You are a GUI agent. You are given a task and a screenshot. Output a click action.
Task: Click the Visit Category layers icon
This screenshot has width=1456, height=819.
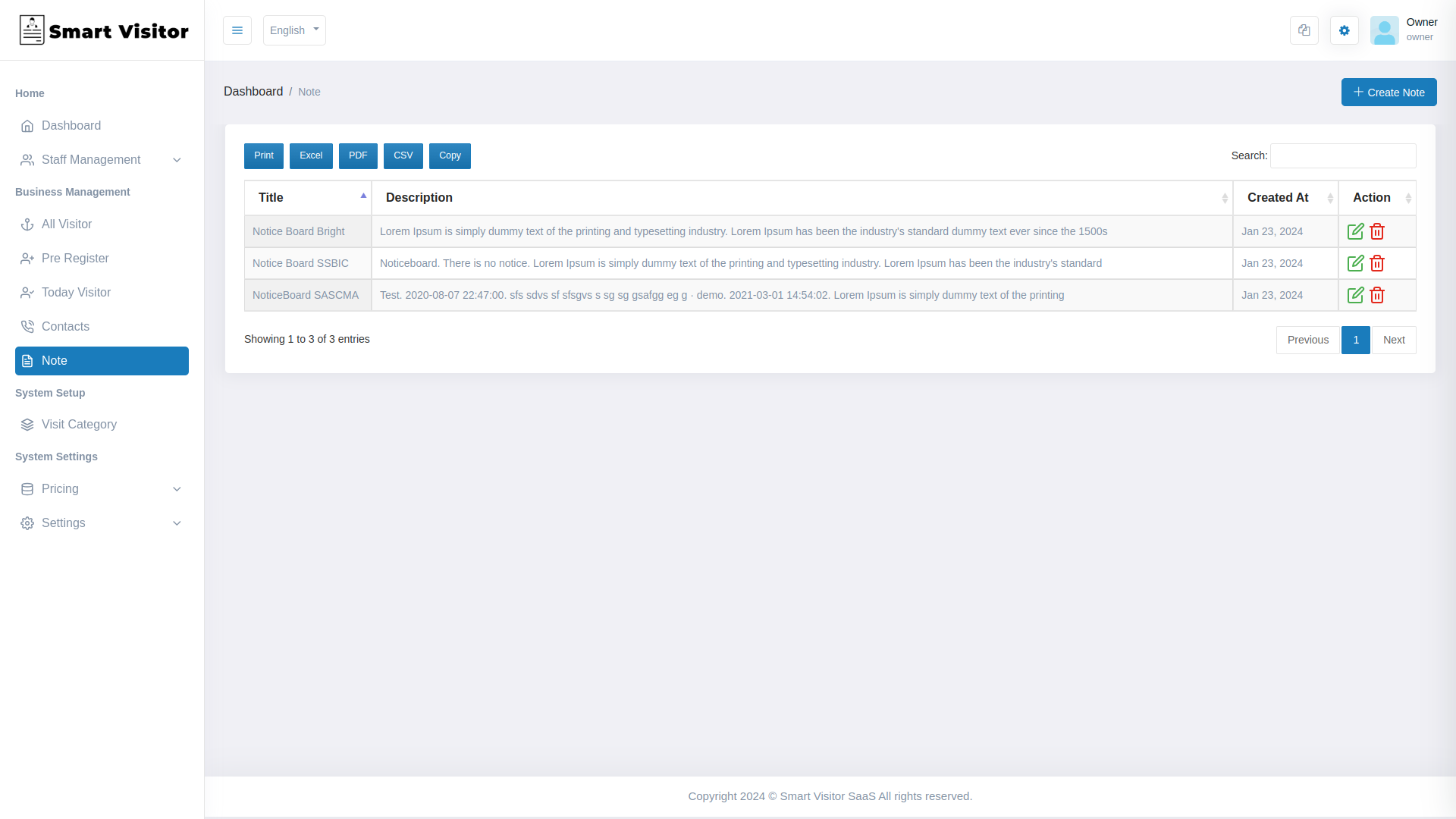coord(28,425)
